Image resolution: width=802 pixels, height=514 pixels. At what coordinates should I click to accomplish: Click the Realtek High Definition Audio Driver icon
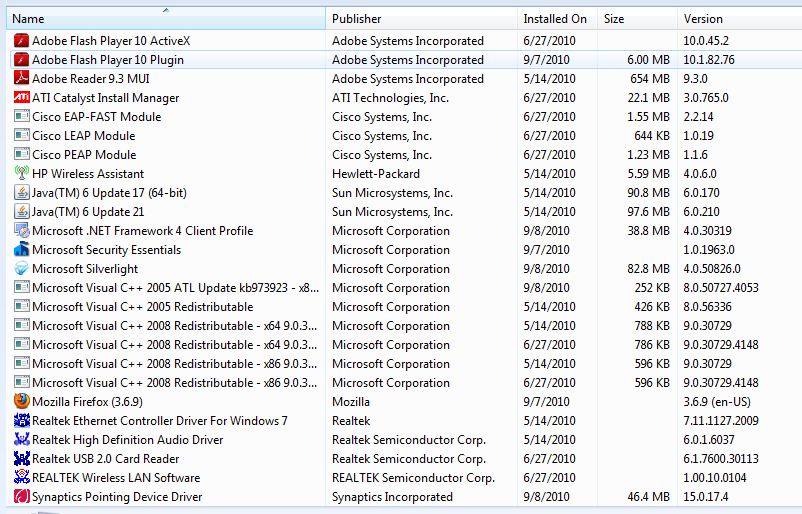(x=21, y=439)
